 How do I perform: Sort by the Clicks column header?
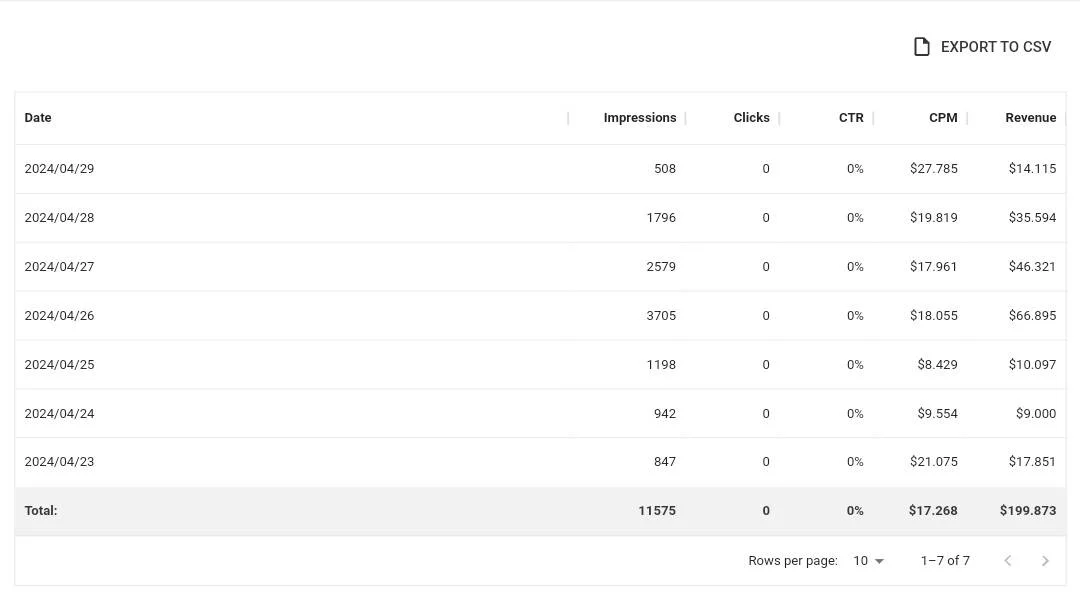pyautogui.click(x=751, y=118)
